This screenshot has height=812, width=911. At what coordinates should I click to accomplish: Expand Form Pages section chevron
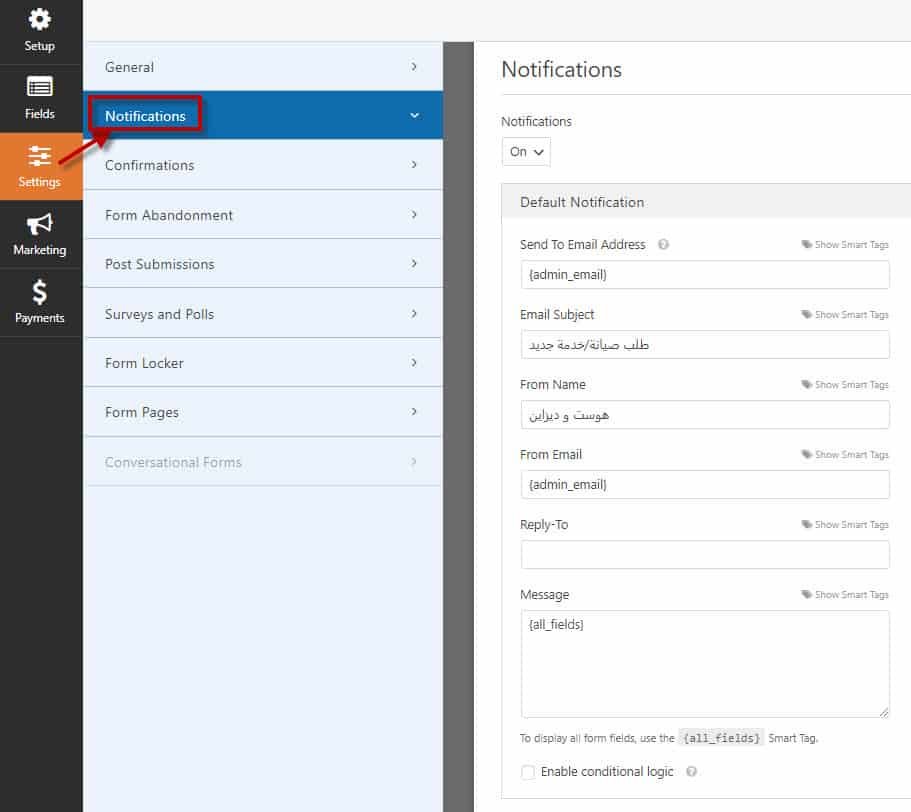coord(414,412)
